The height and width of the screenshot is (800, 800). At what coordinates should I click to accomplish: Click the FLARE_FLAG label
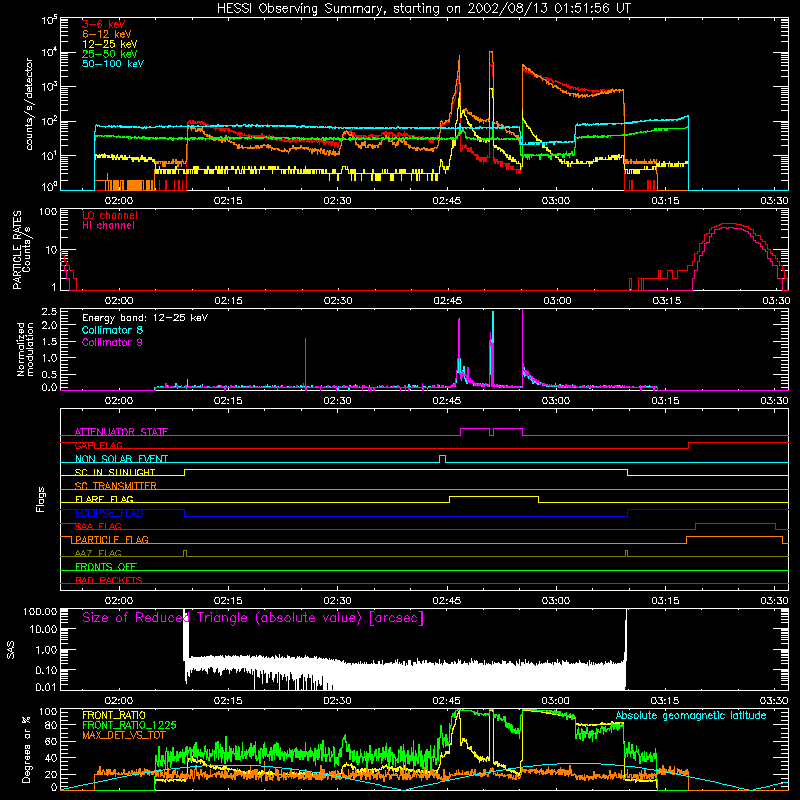click(104, 499)
